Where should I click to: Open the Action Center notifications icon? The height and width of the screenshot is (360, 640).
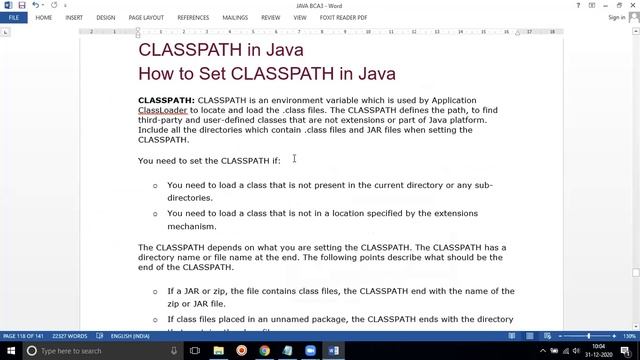[625, 351]
